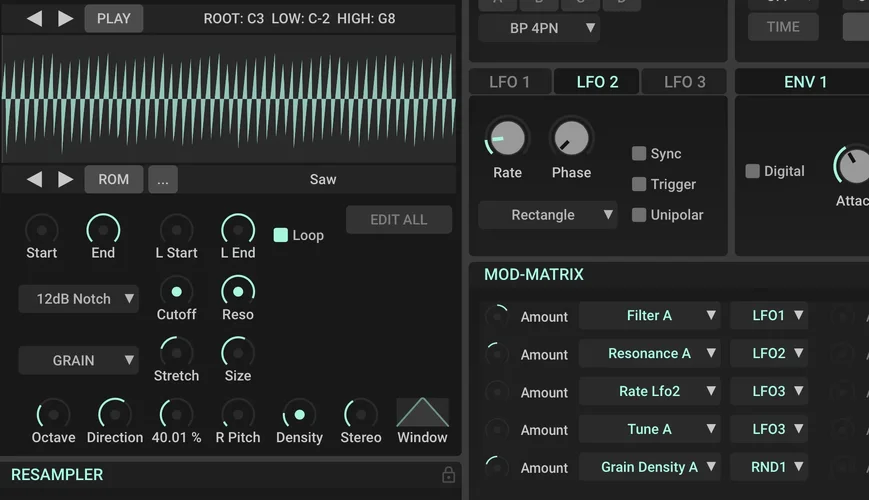Click the lock icon in Resampler header
The image size is (869, 500).
coord(448,475)
